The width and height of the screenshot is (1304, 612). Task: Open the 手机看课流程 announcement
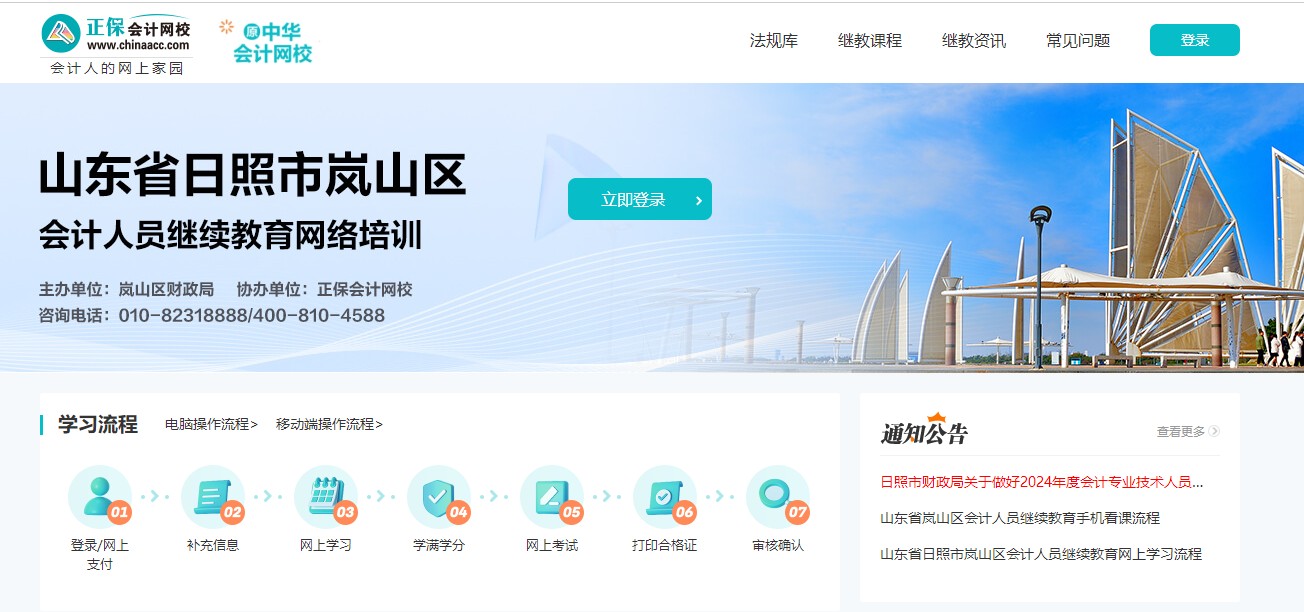click(1019, 518)
